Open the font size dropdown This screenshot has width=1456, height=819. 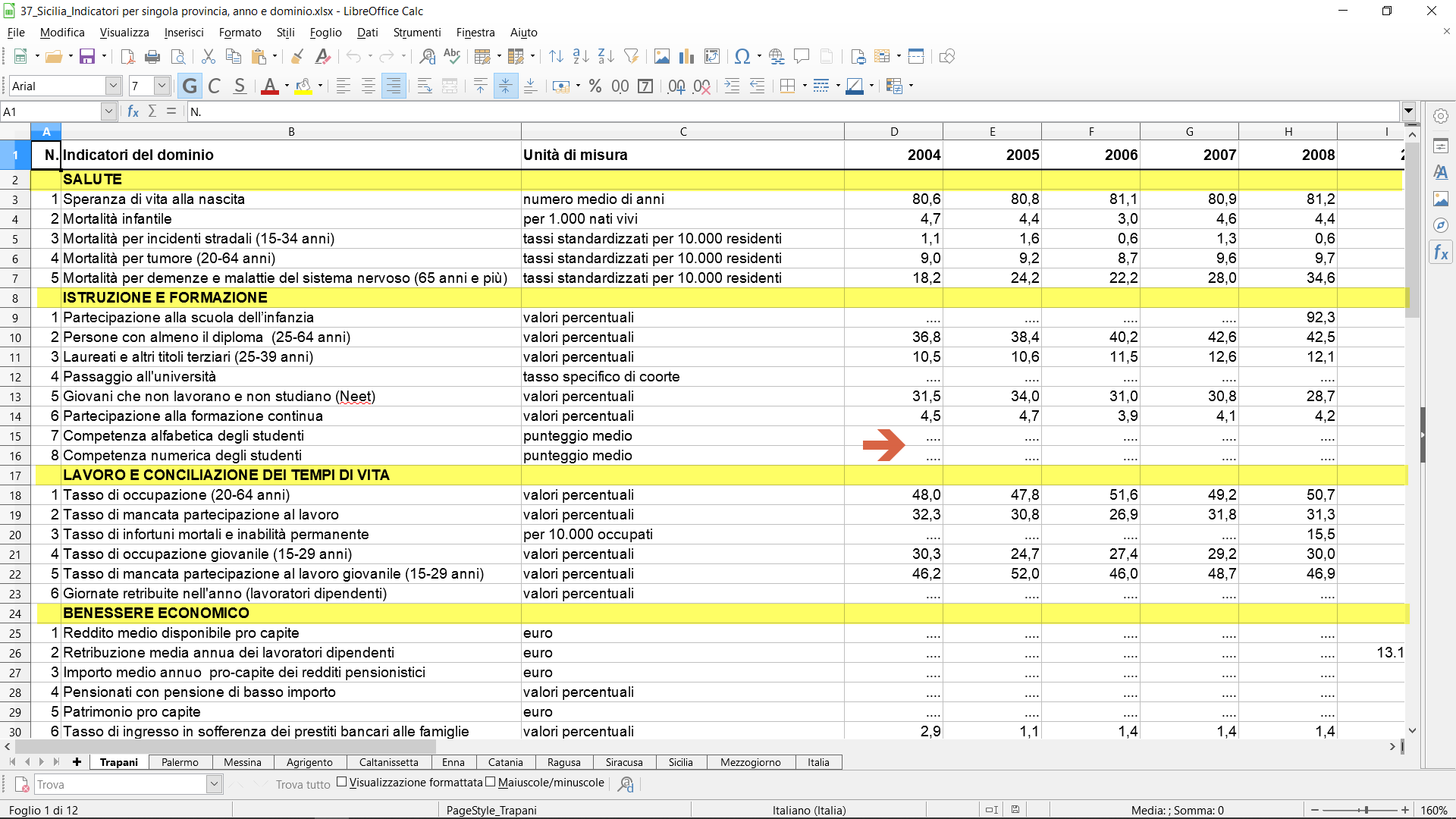point(162,86)
